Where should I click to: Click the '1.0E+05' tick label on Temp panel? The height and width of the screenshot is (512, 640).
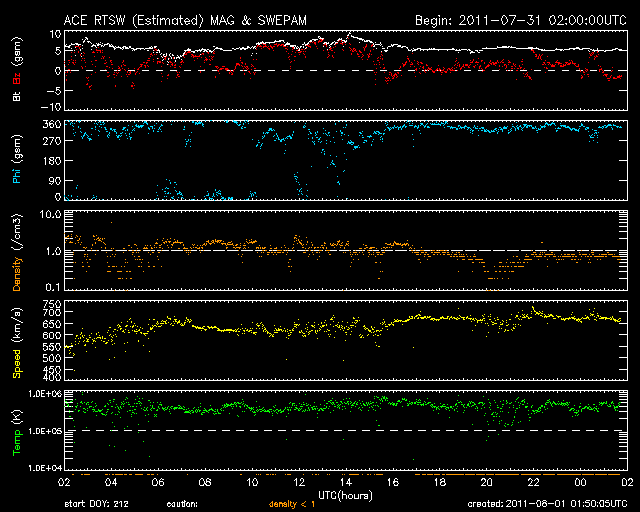pyautogui.click(x=45, y=431)
